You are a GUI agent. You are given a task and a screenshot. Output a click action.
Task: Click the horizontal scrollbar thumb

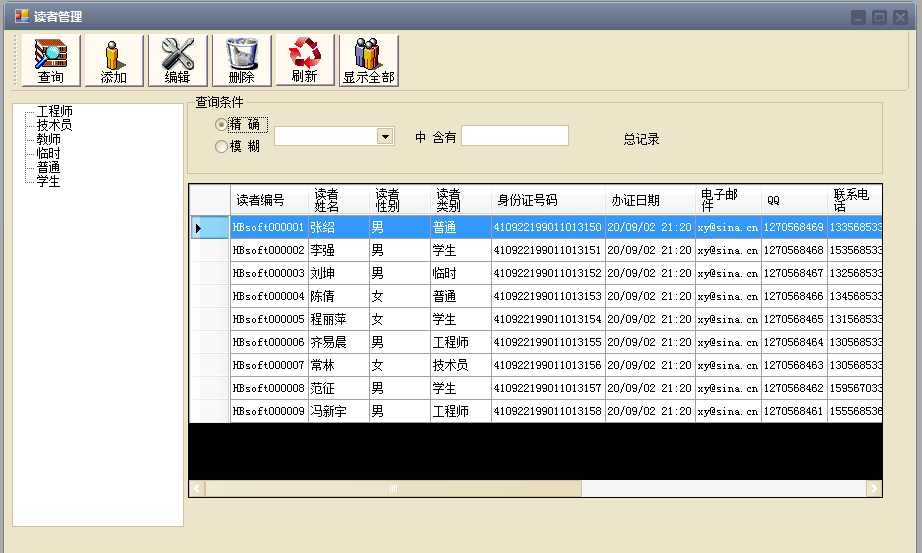393,488
